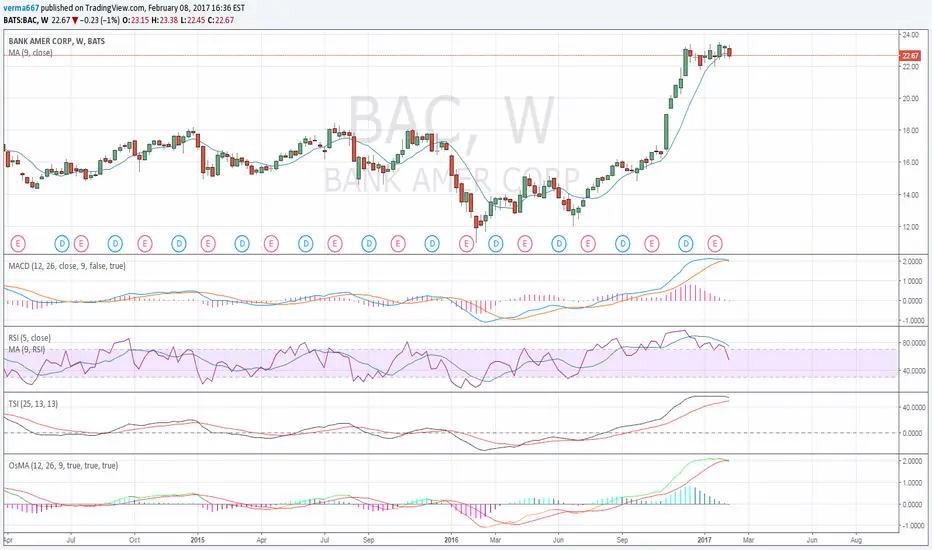Click the BATS:BAC, W symbol label
The image size is (932, 550).
coord(26,20)
